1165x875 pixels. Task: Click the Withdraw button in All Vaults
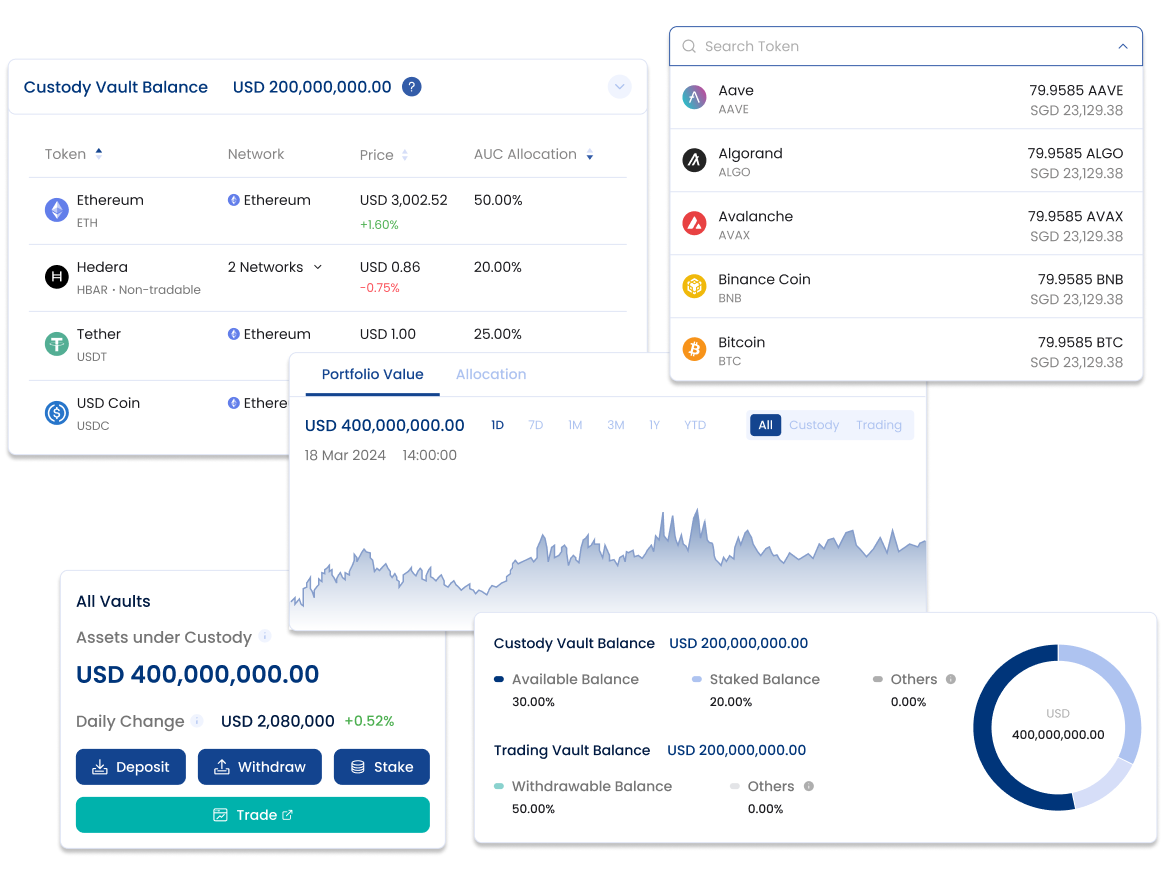pyautogui.click(x=259, y=767)
